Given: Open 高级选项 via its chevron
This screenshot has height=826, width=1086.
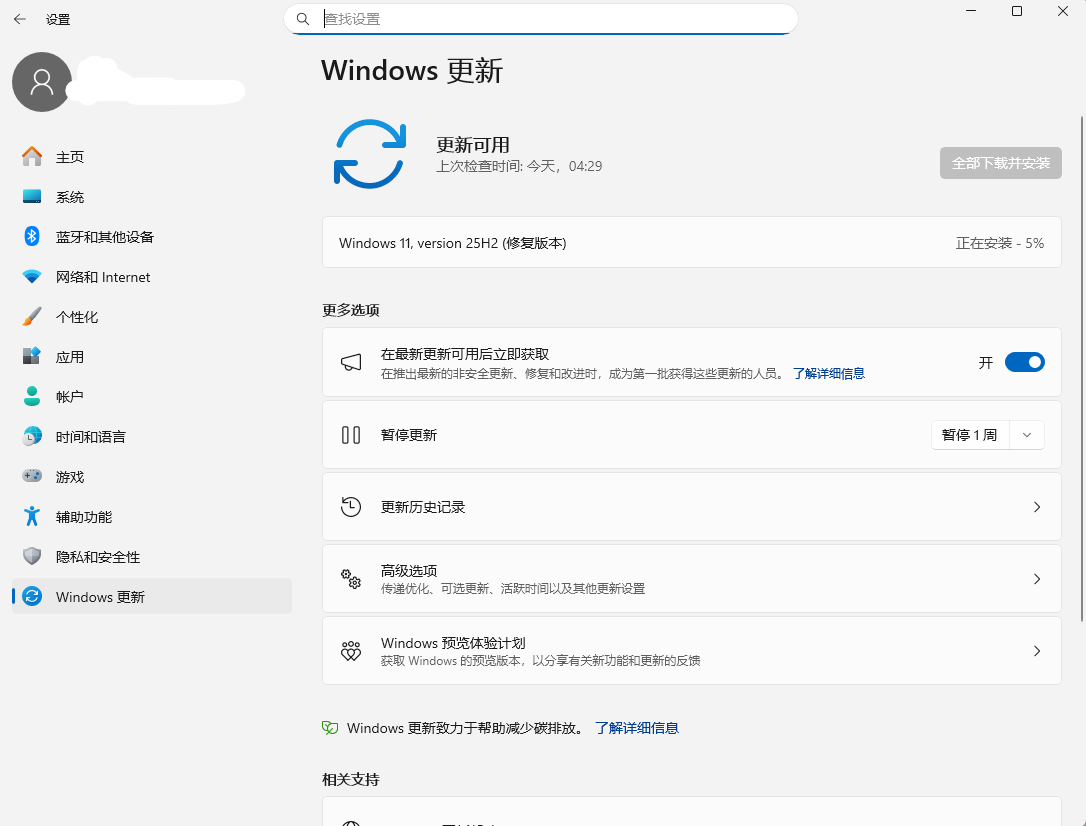Looking at the screenshot, I should pyautogui.click(x=1037, y=579).
